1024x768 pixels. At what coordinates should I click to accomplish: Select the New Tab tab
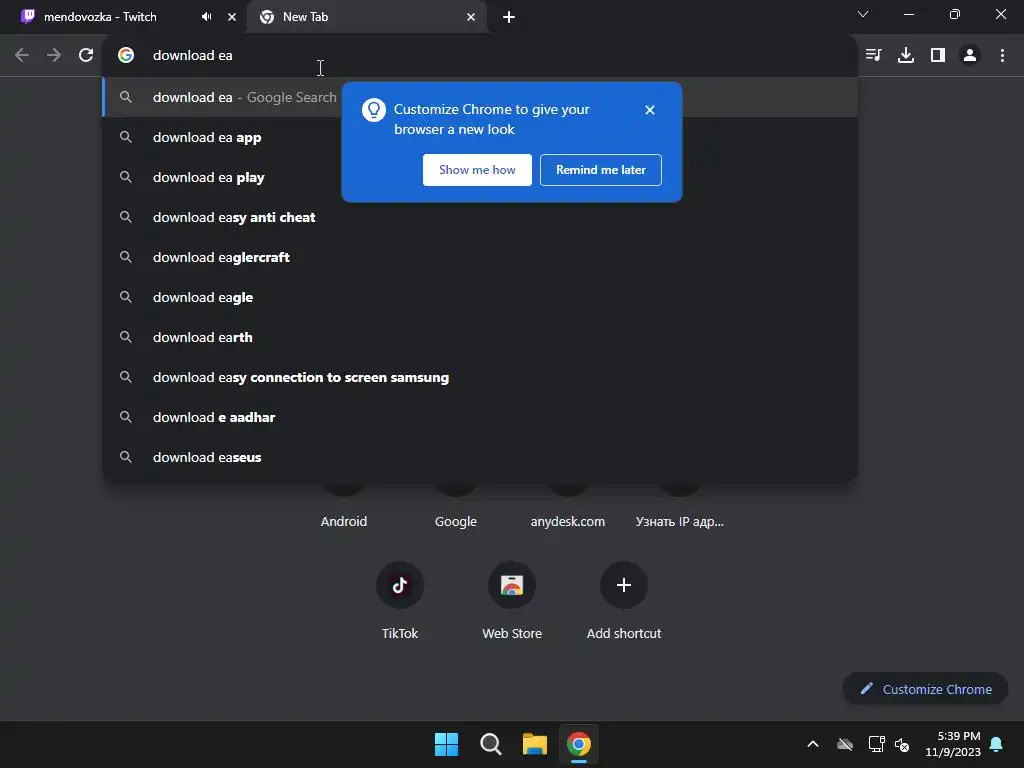point(366,17)
